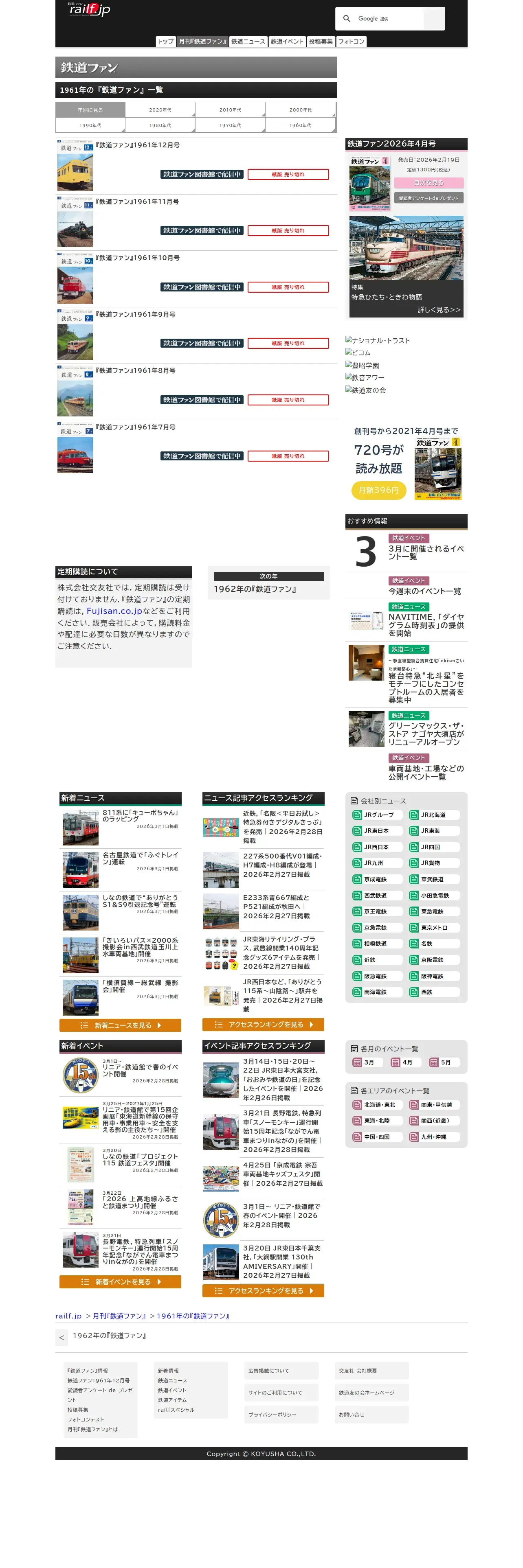Open the Fujisan.co.jp link

(x=114, y=611)
